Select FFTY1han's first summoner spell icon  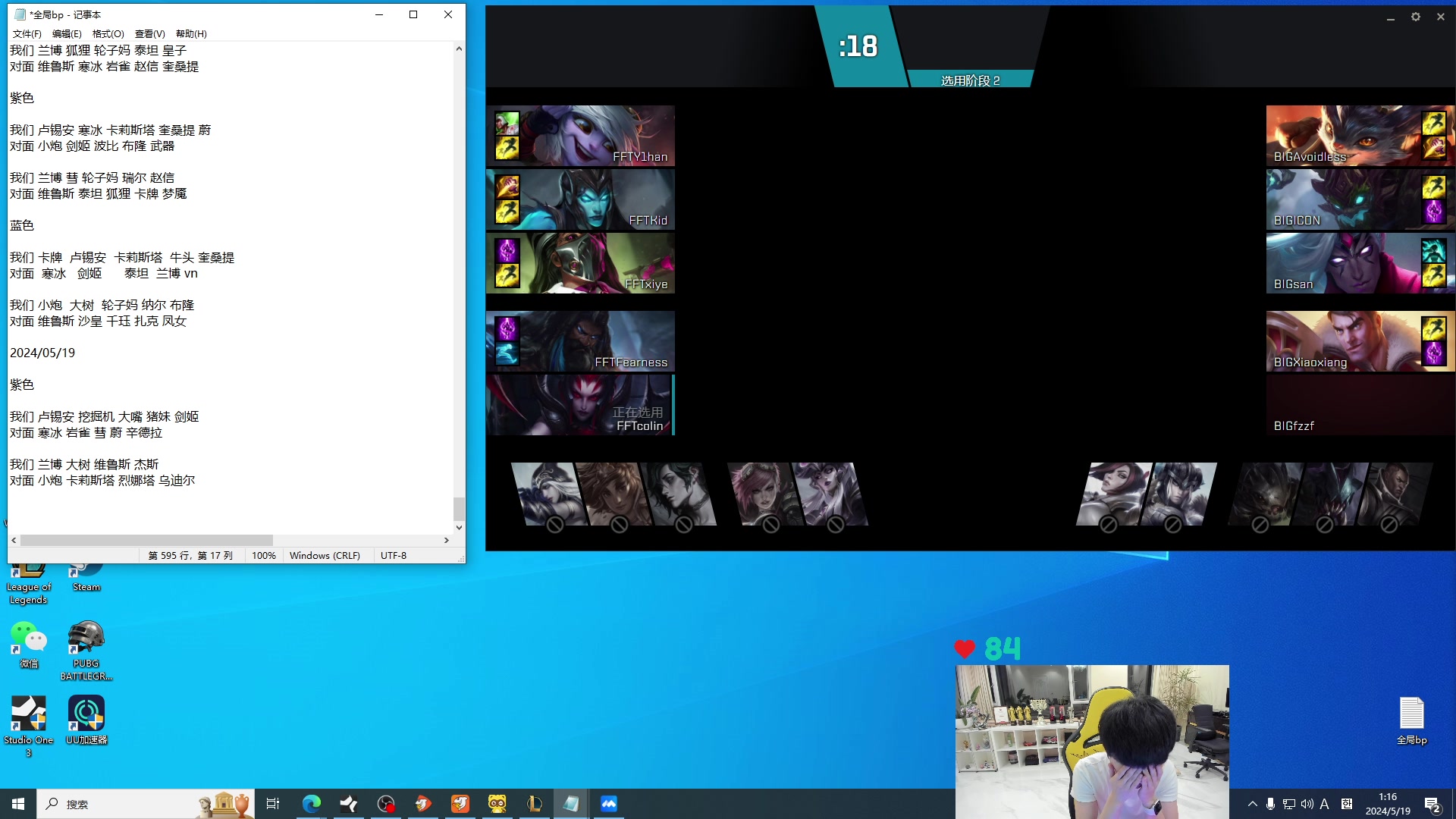507,123
